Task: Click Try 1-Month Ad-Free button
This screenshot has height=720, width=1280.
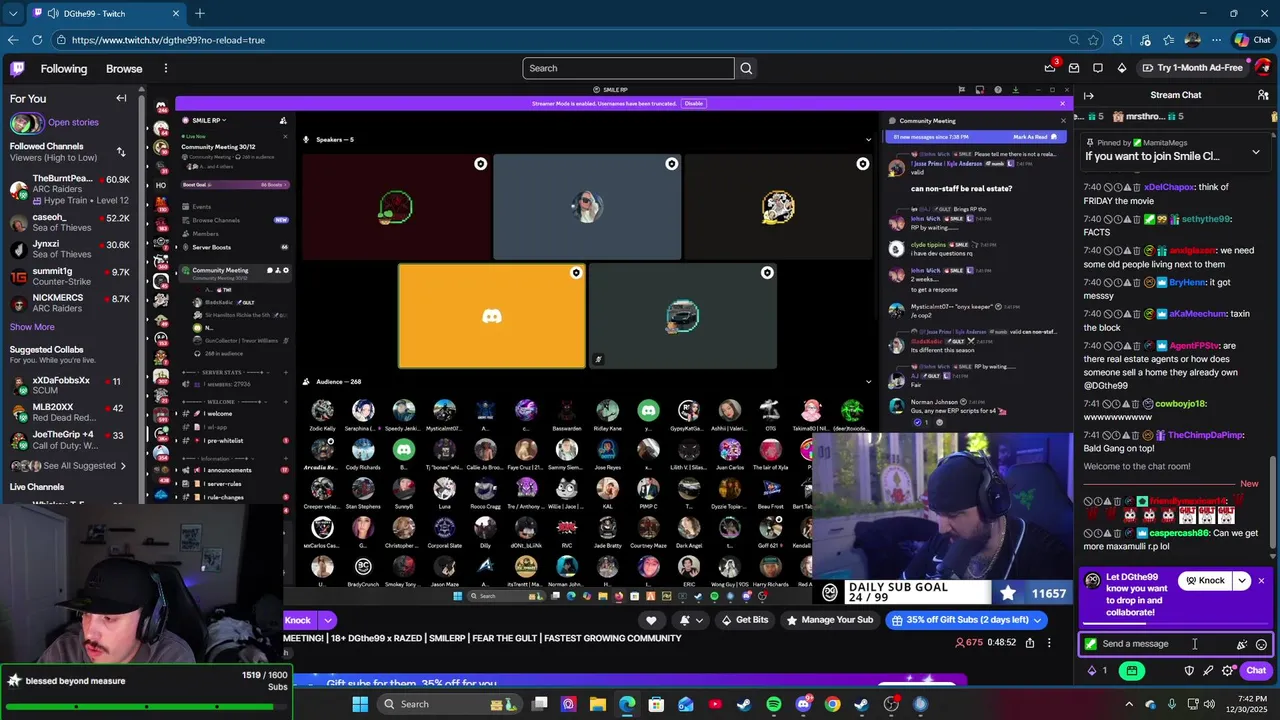Action: 1192,68
